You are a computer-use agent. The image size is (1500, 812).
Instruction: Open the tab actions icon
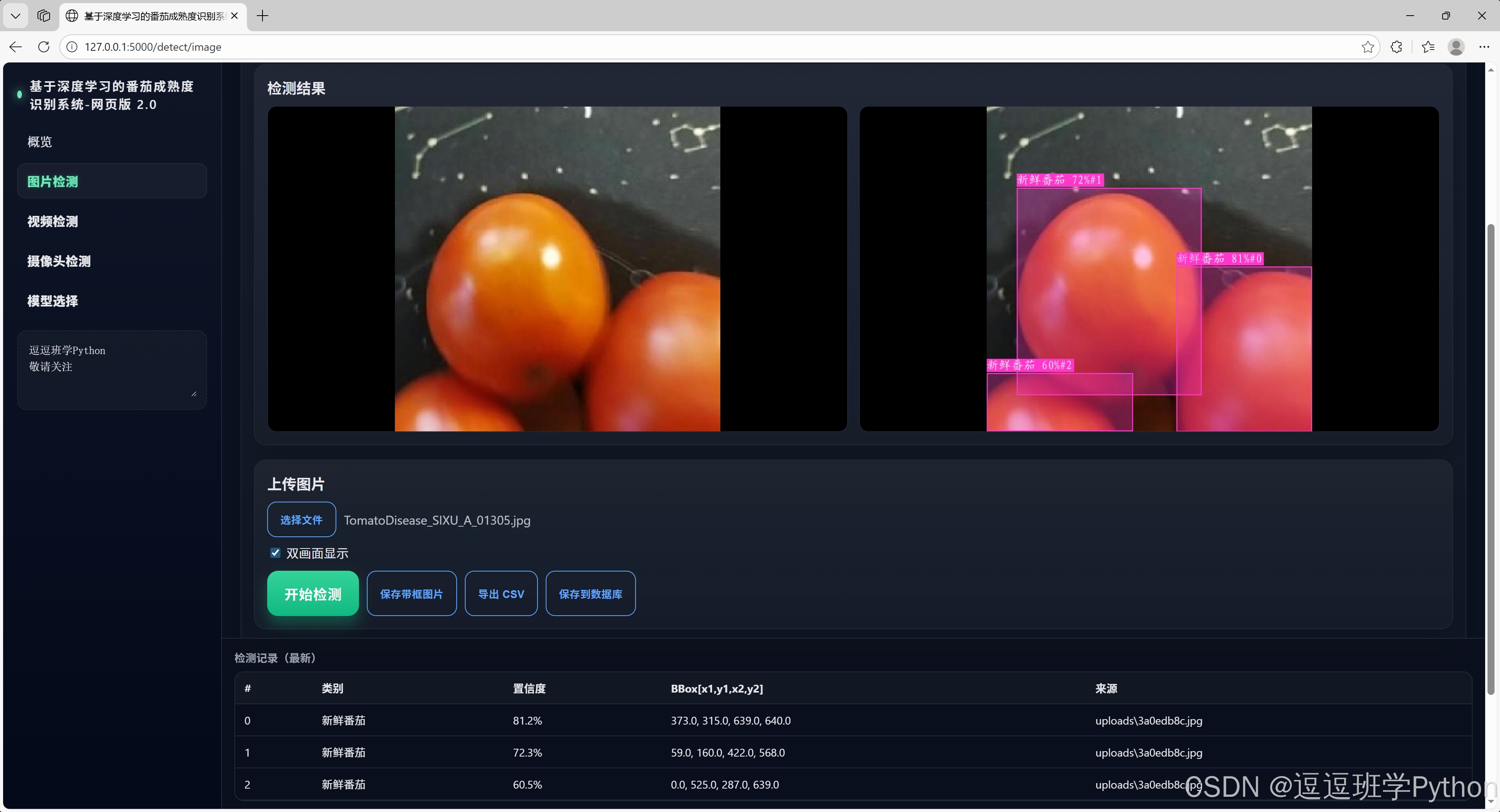coord(44,16)
